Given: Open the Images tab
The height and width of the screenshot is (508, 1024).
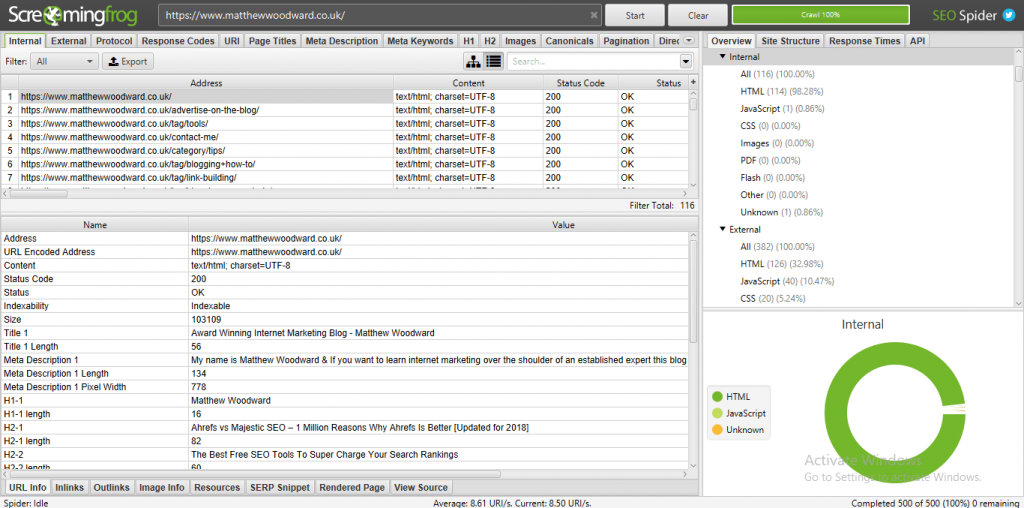Looking at the screenshot, I should click(x=520, y=40).
